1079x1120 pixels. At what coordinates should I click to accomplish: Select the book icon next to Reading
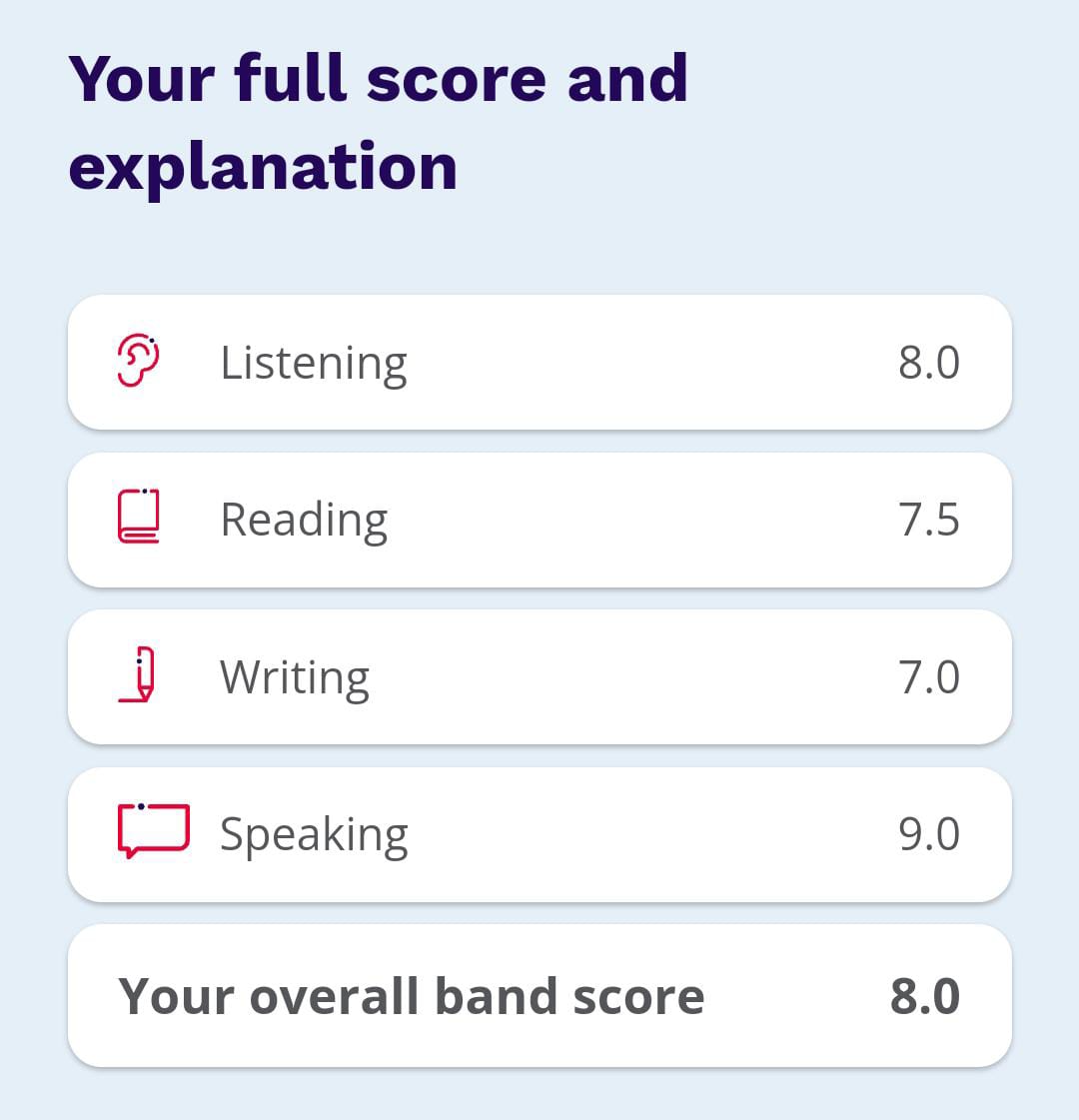pyautogui.click(x=140, y=519)
